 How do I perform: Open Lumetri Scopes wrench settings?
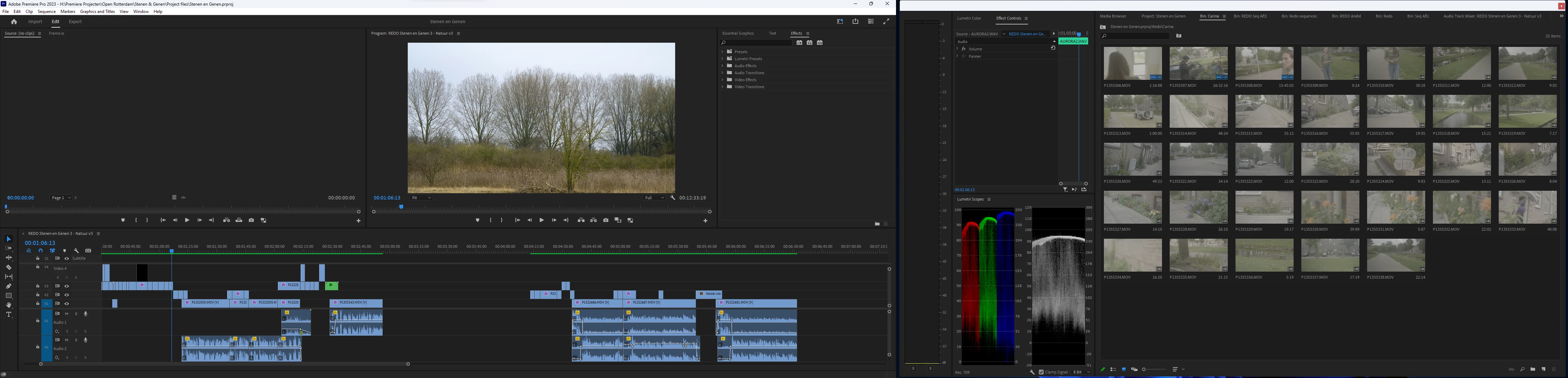[x=1032, y=372]
